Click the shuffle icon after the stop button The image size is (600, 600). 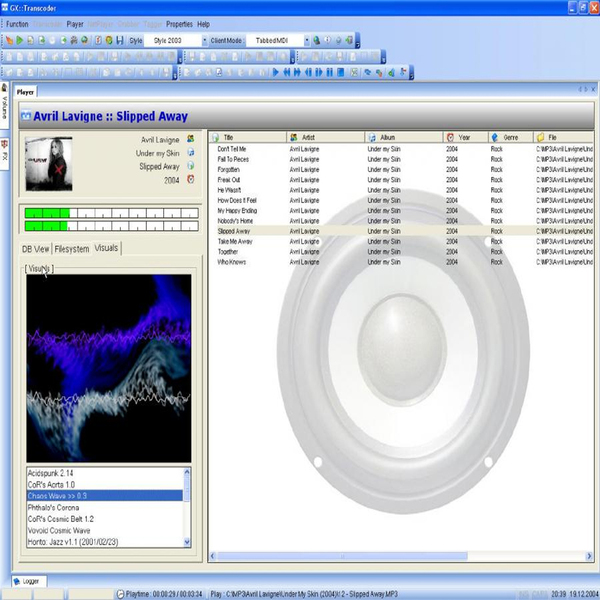[354, 72]
